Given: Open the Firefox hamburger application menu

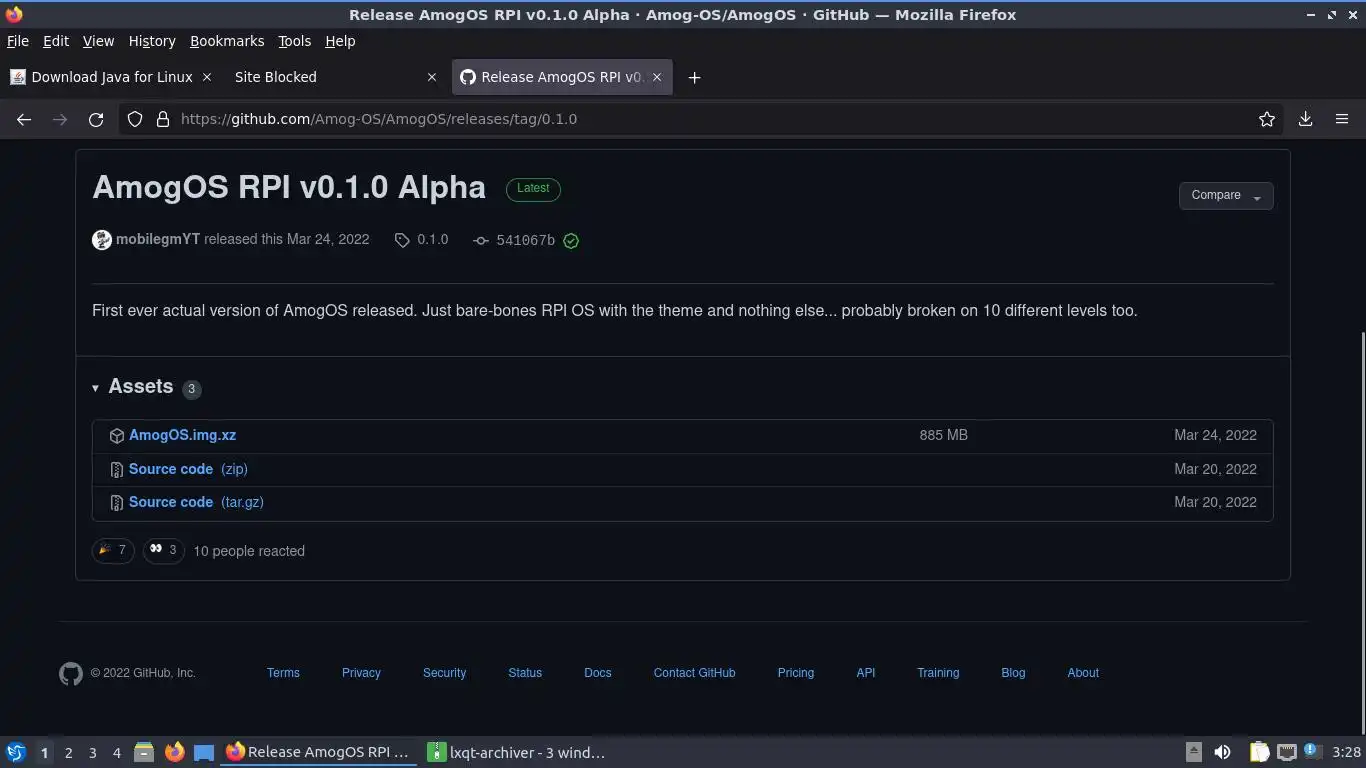Looking at the screenshot, I should tap(1342, 119).
